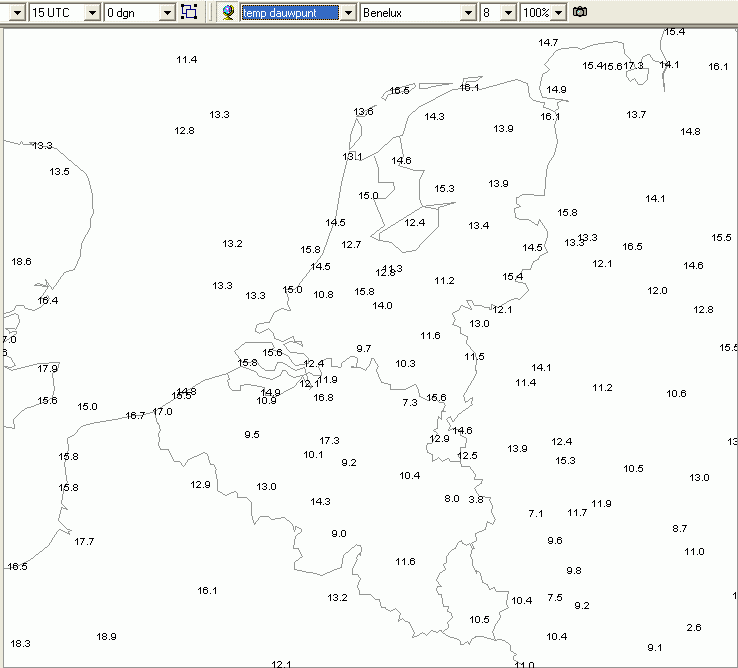Click the 18.9 station value on map
This screenshot has height=668, width=738.
(106, 636)
